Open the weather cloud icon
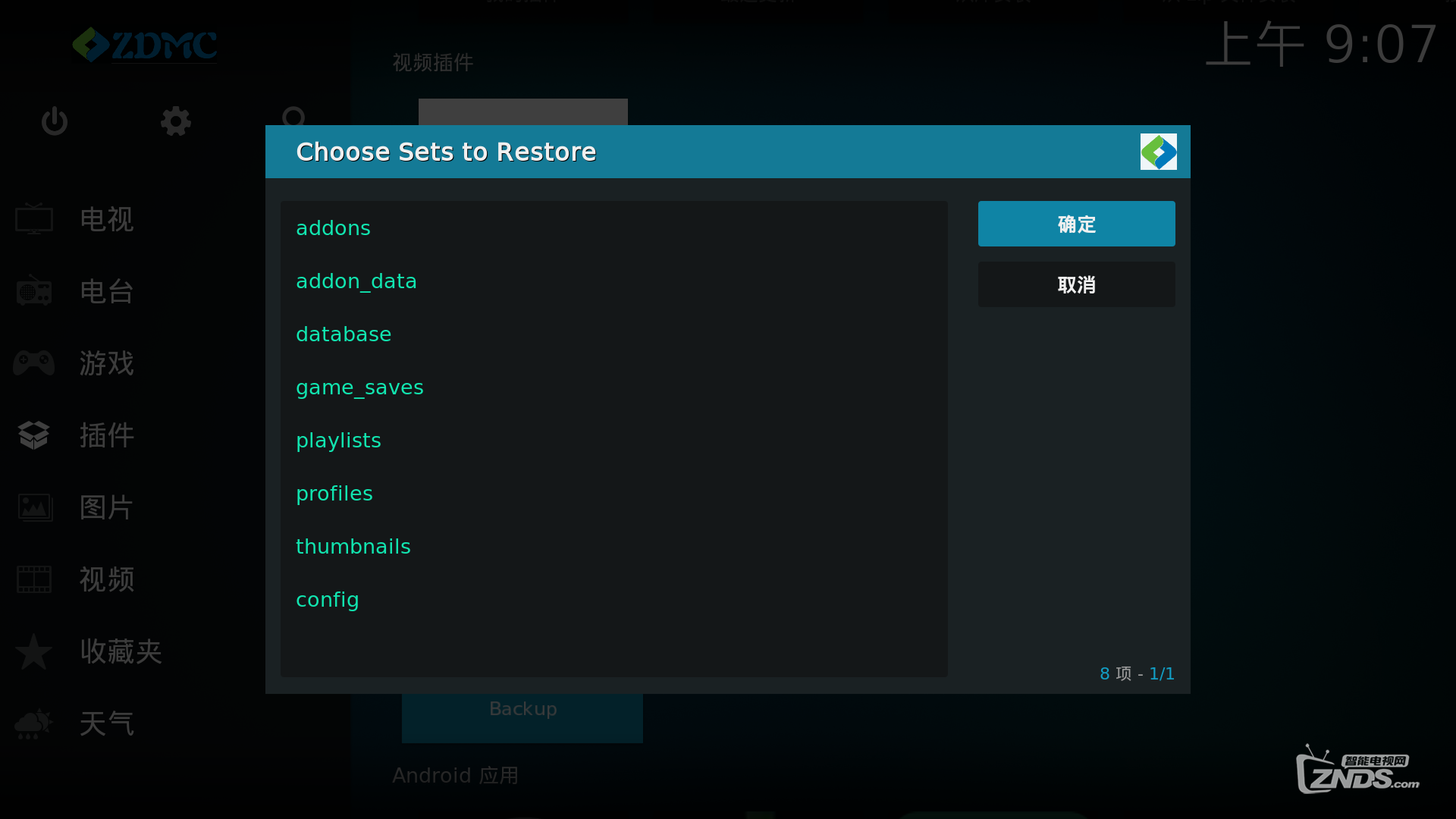The width and height of the screenshot is (1456, 819). [x=34, y=723]
